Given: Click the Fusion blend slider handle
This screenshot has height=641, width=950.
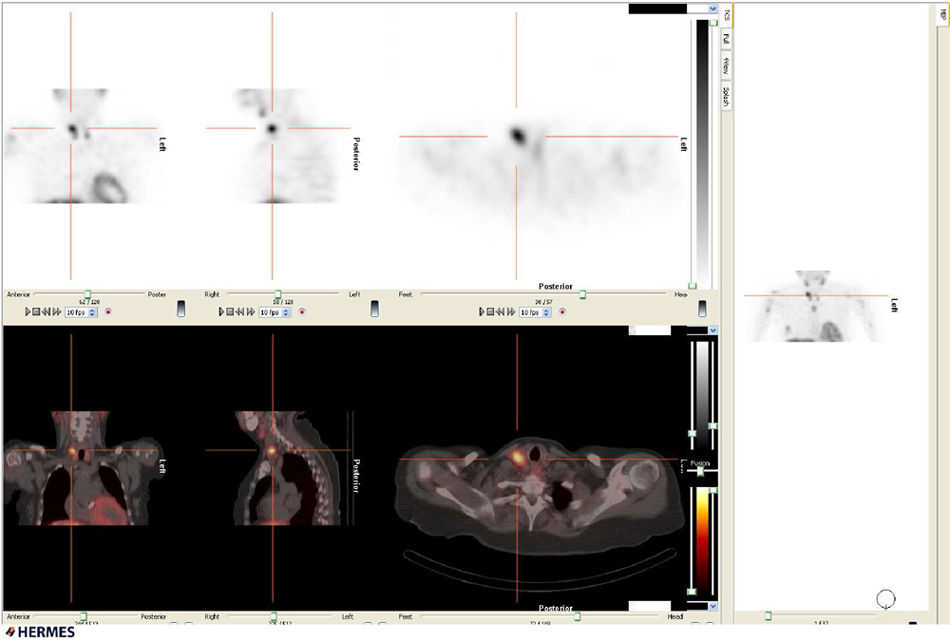Looking at the screenshot, I should pyautogui.click(x=700, y=471).
